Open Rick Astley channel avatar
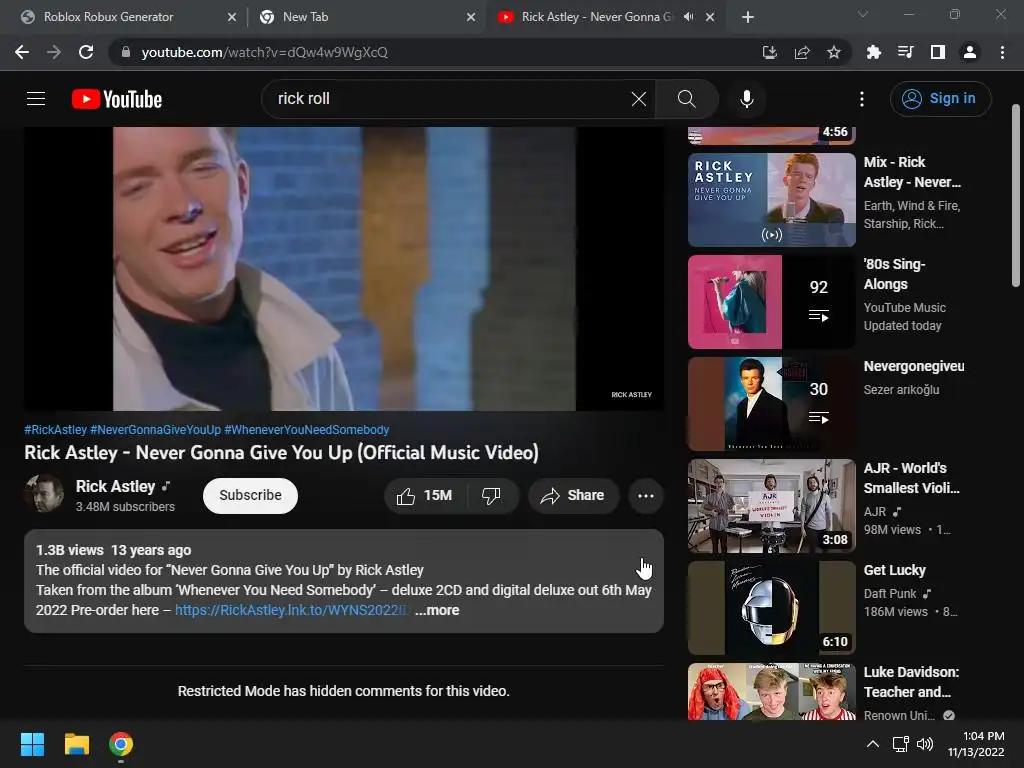The width and height of the screenshot is (1024, 768). [x=44, y=494]
